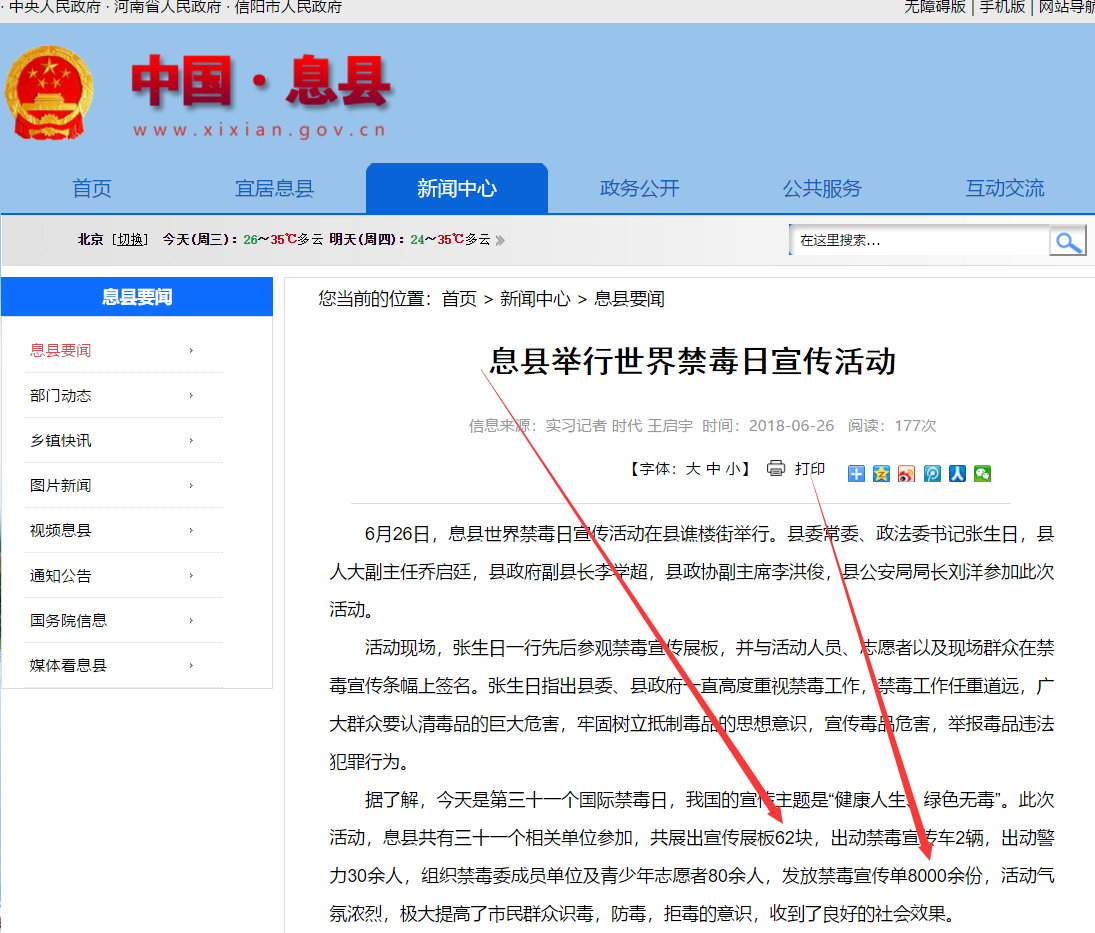Set font size to small (小)
This screenshot has width=1095, height=933.
pos(733,469)
